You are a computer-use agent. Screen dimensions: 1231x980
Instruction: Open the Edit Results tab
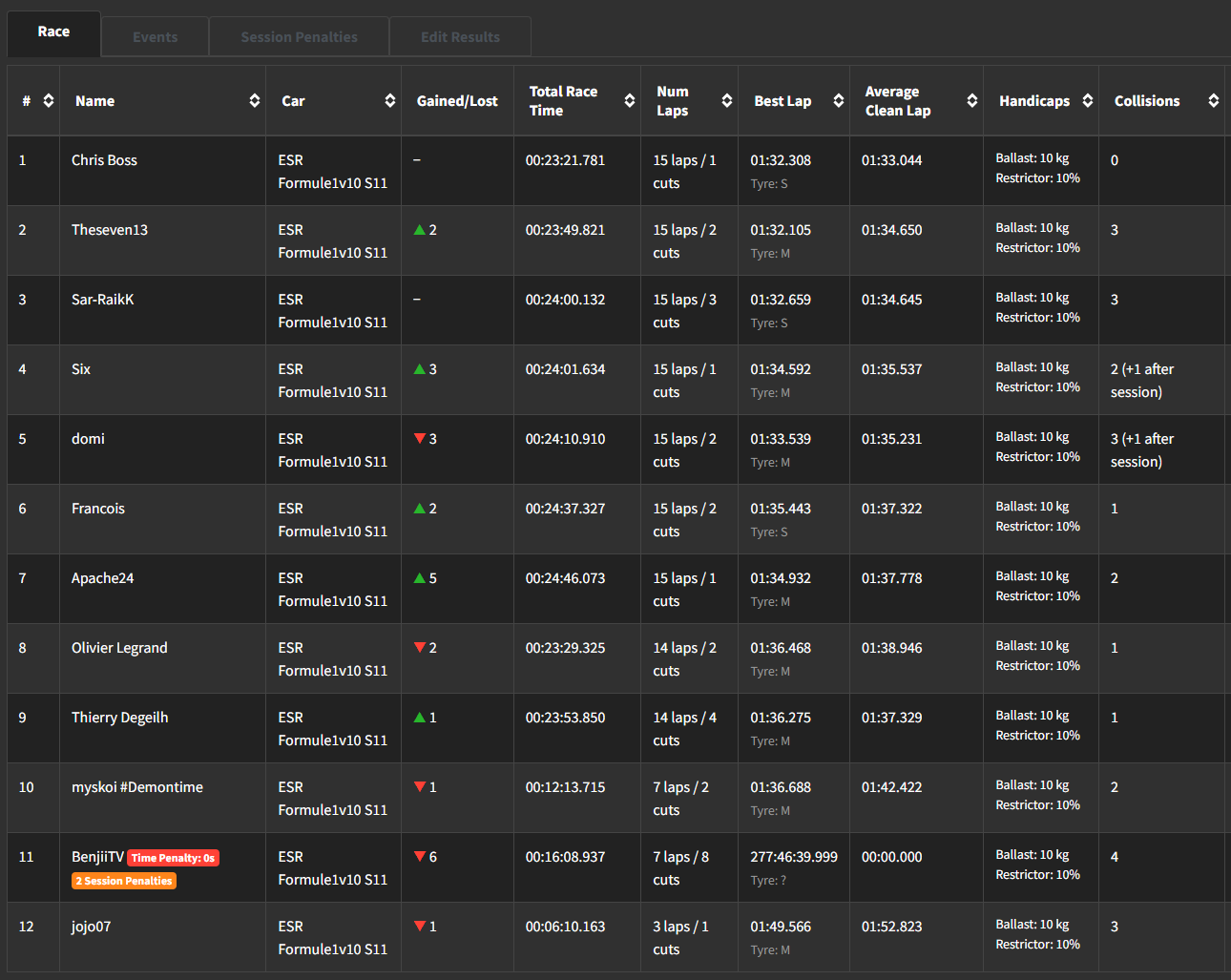(460, 37)
